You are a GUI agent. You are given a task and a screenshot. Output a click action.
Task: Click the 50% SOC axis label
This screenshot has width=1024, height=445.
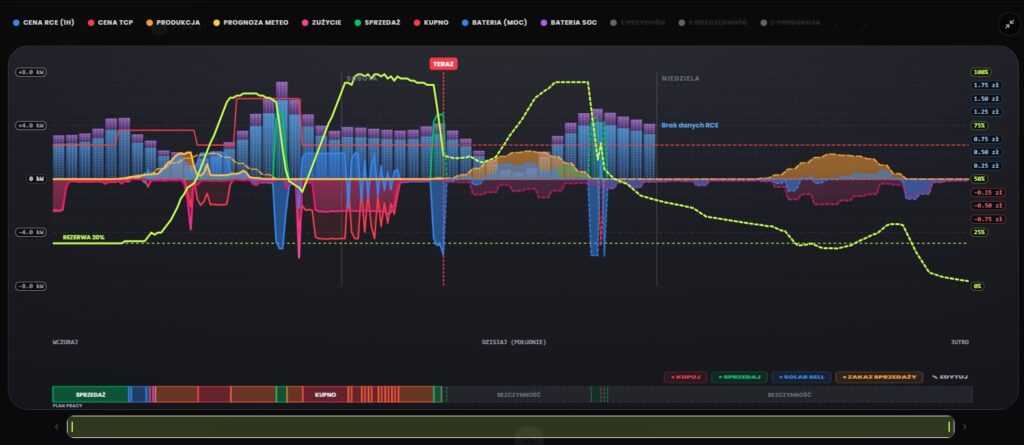tap(980, 178)
